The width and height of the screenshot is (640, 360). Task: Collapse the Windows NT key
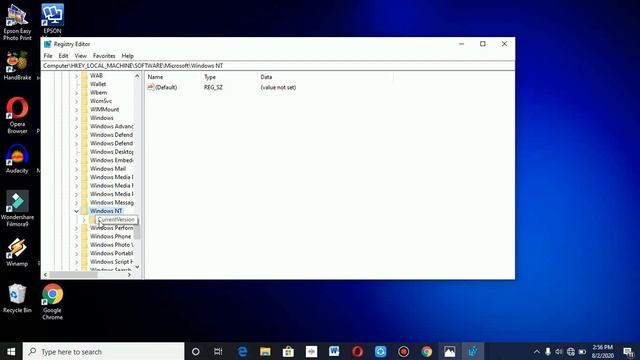pos(76,211)
